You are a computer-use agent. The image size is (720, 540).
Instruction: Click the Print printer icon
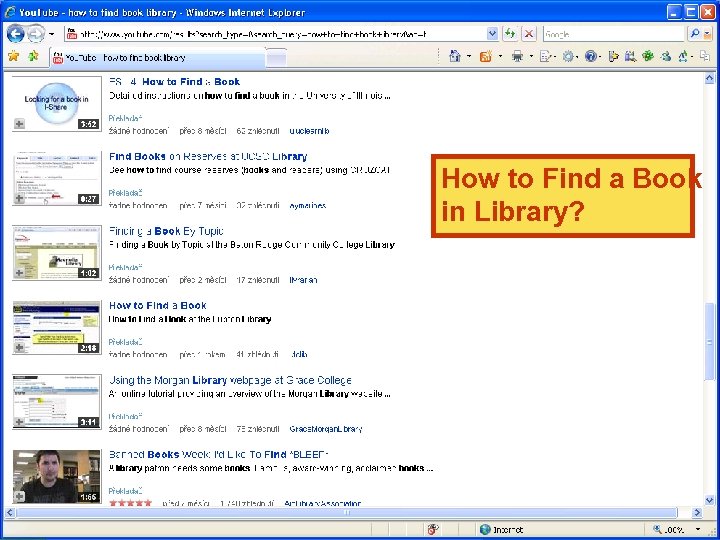(x=518, y=56)
